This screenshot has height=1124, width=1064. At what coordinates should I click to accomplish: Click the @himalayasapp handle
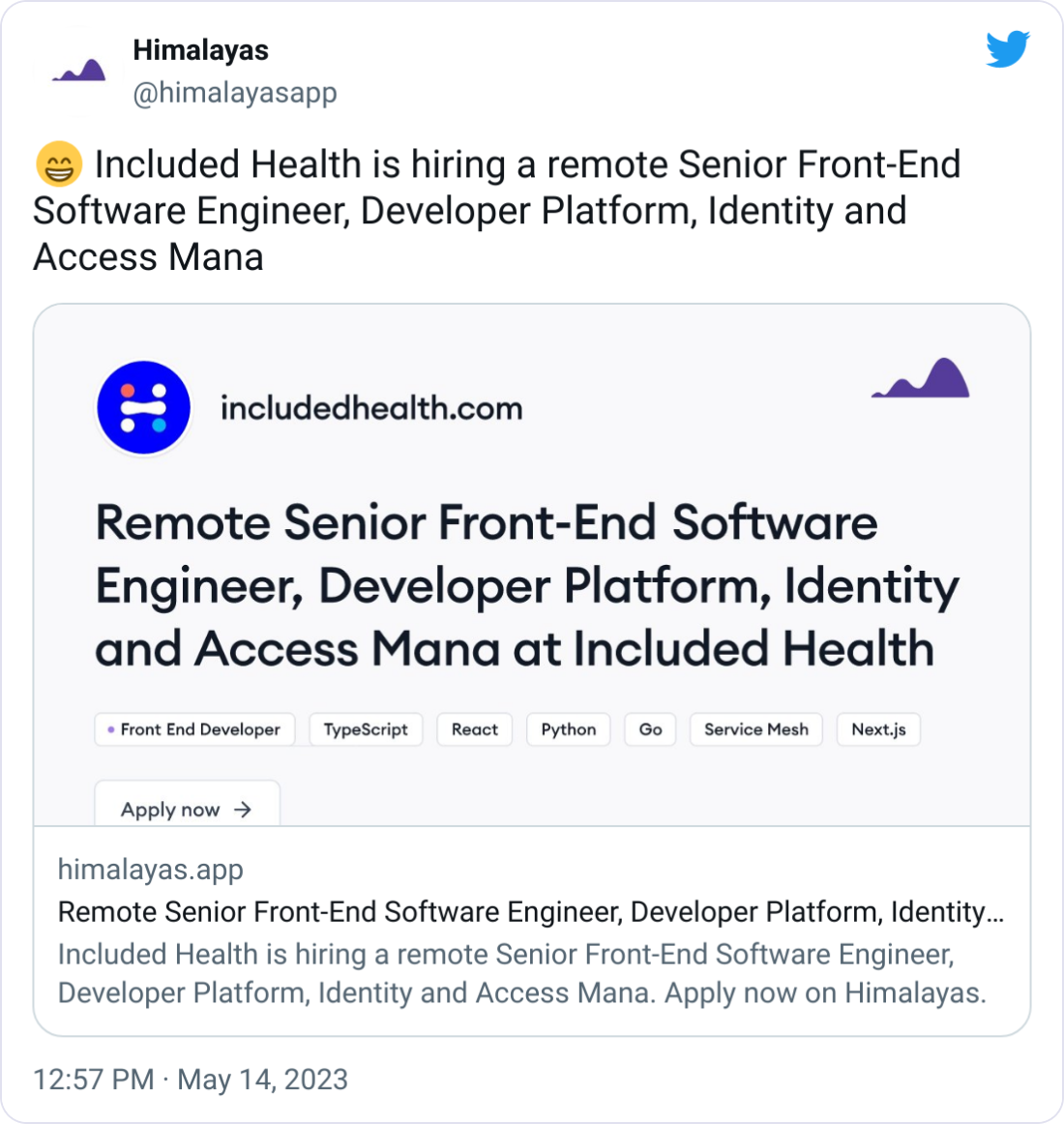pyautogui.click(x=235, y=93)
